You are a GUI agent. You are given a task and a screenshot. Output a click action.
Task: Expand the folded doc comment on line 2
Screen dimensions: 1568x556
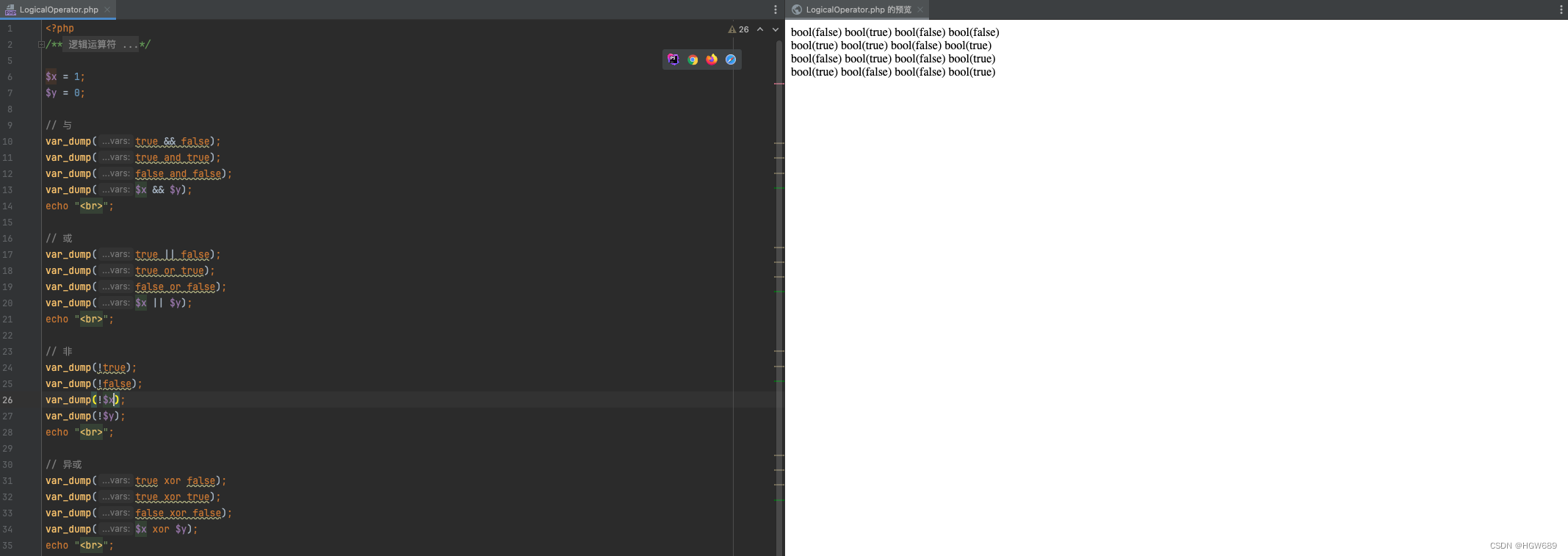(41, 45)
